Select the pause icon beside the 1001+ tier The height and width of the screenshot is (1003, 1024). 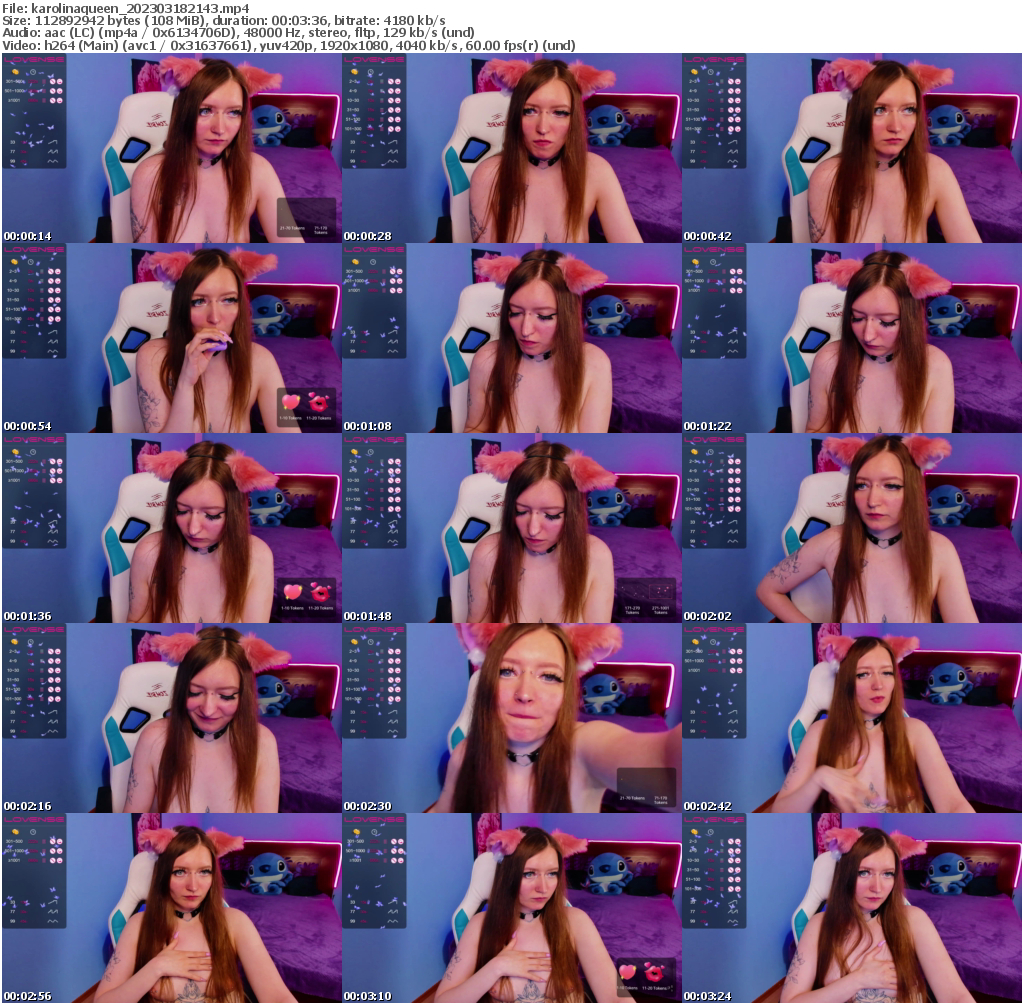(x=59, y=100)
